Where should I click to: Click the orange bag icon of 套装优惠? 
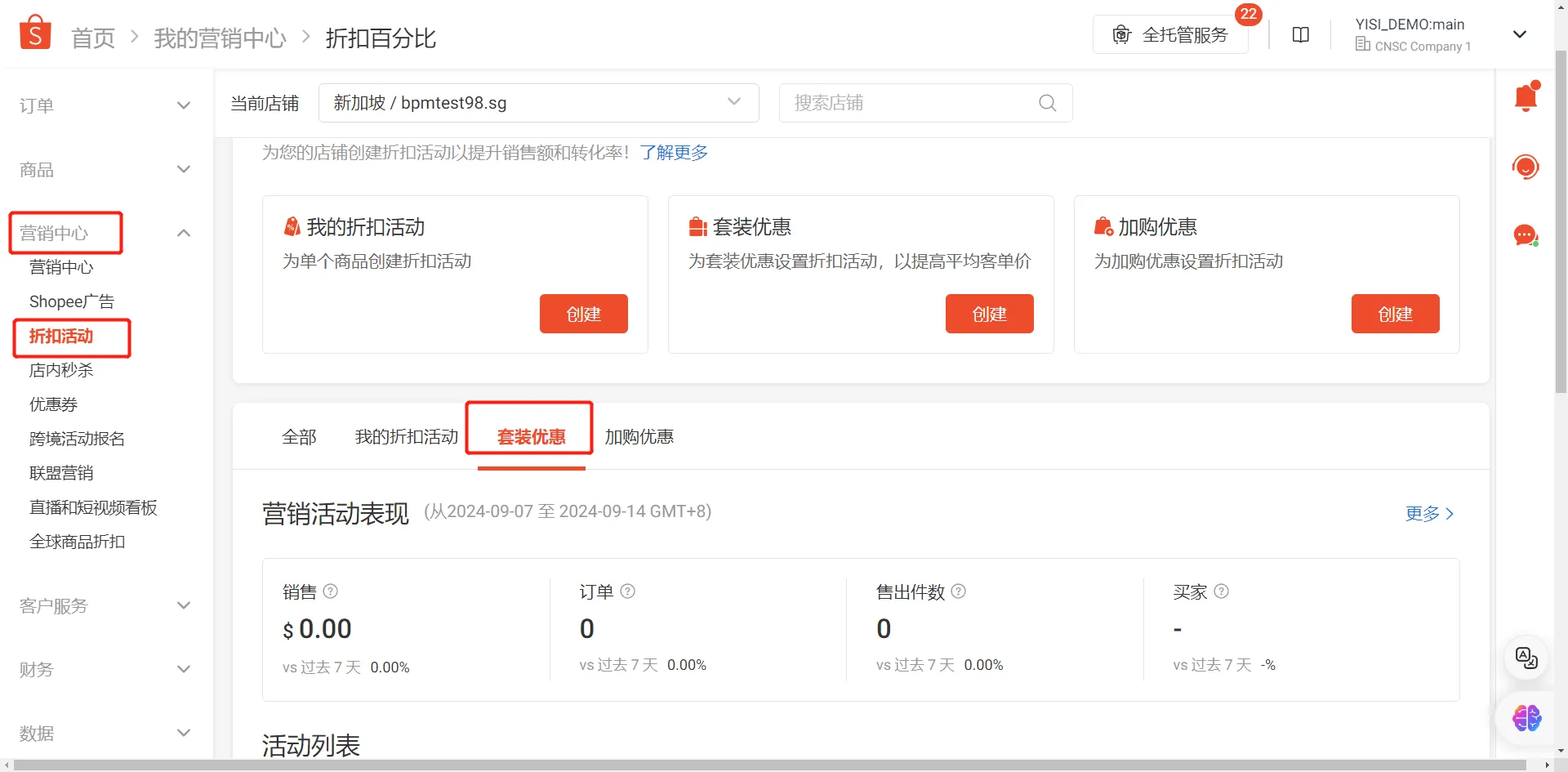tap(697, 226)
